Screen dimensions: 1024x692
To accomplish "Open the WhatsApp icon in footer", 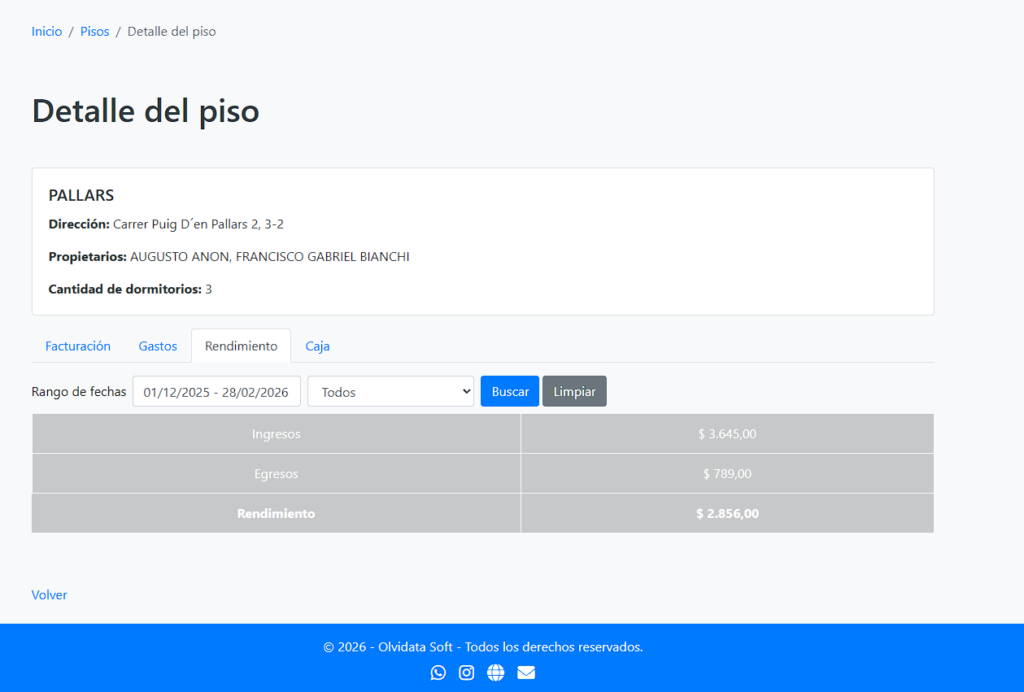I will pyautogui.click(x=438, y=673).
